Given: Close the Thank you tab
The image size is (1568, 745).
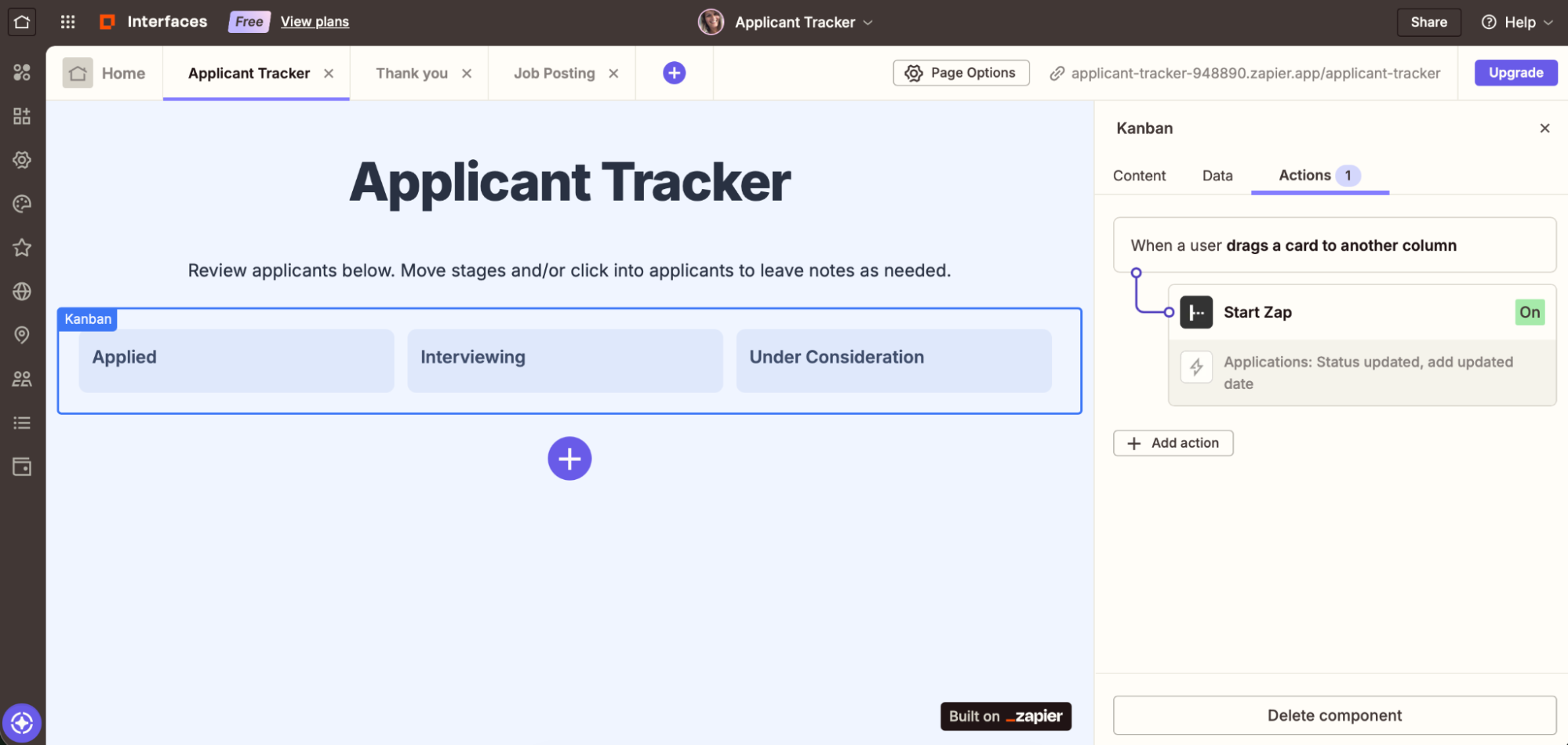Looking at the screenshot, I should click(467, 73).
